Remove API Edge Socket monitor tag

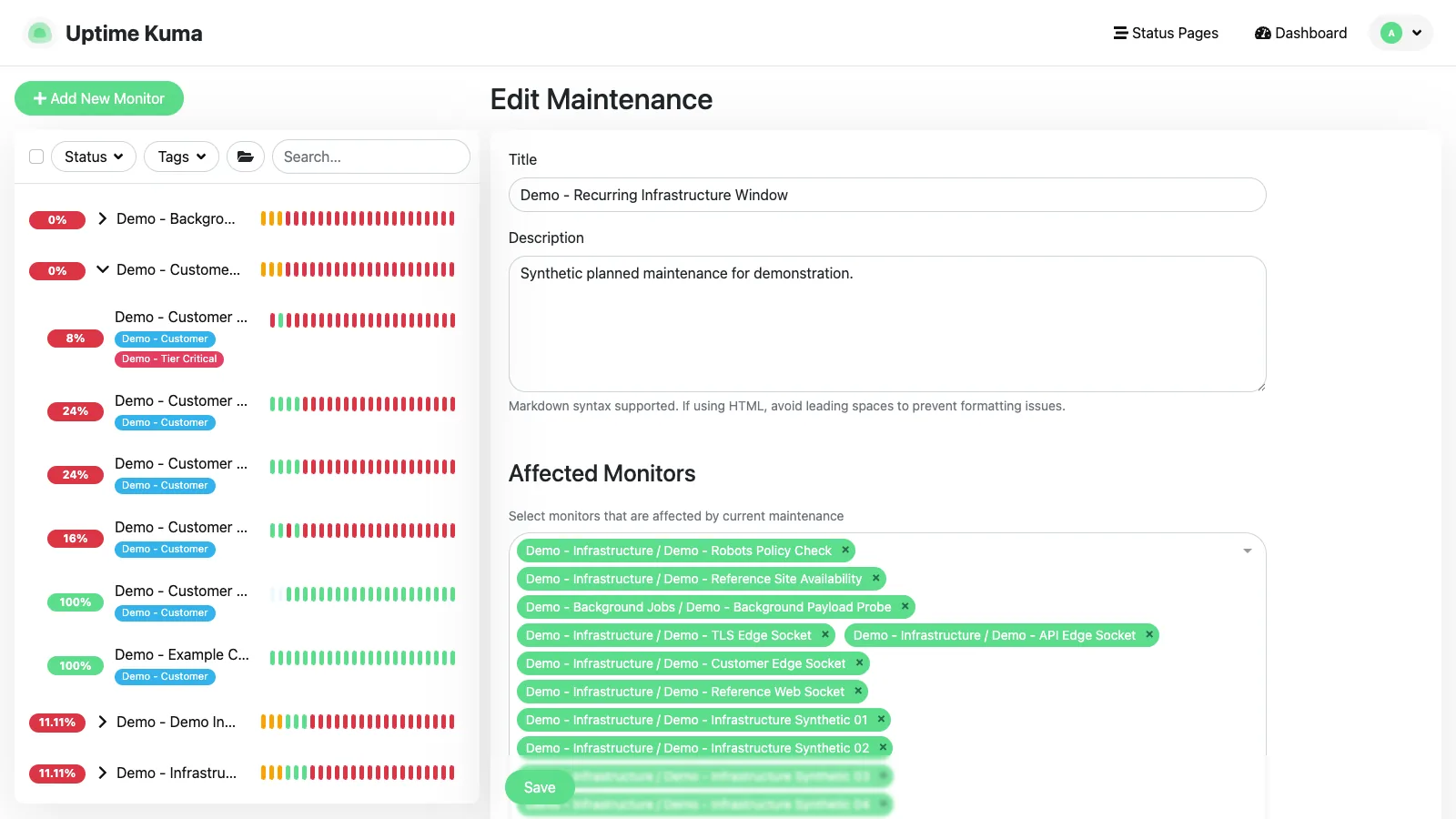pyautogui.click(x=1149, y=634)
